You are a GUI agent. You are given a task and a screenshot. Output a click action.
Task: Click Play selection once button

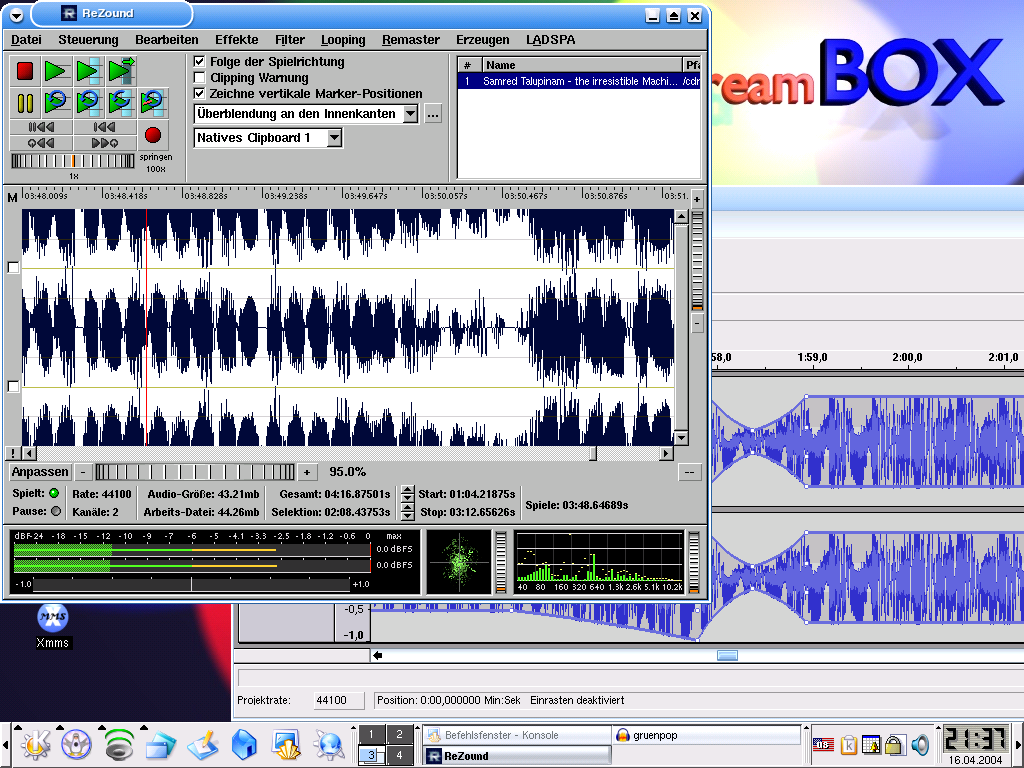[88, 71]
